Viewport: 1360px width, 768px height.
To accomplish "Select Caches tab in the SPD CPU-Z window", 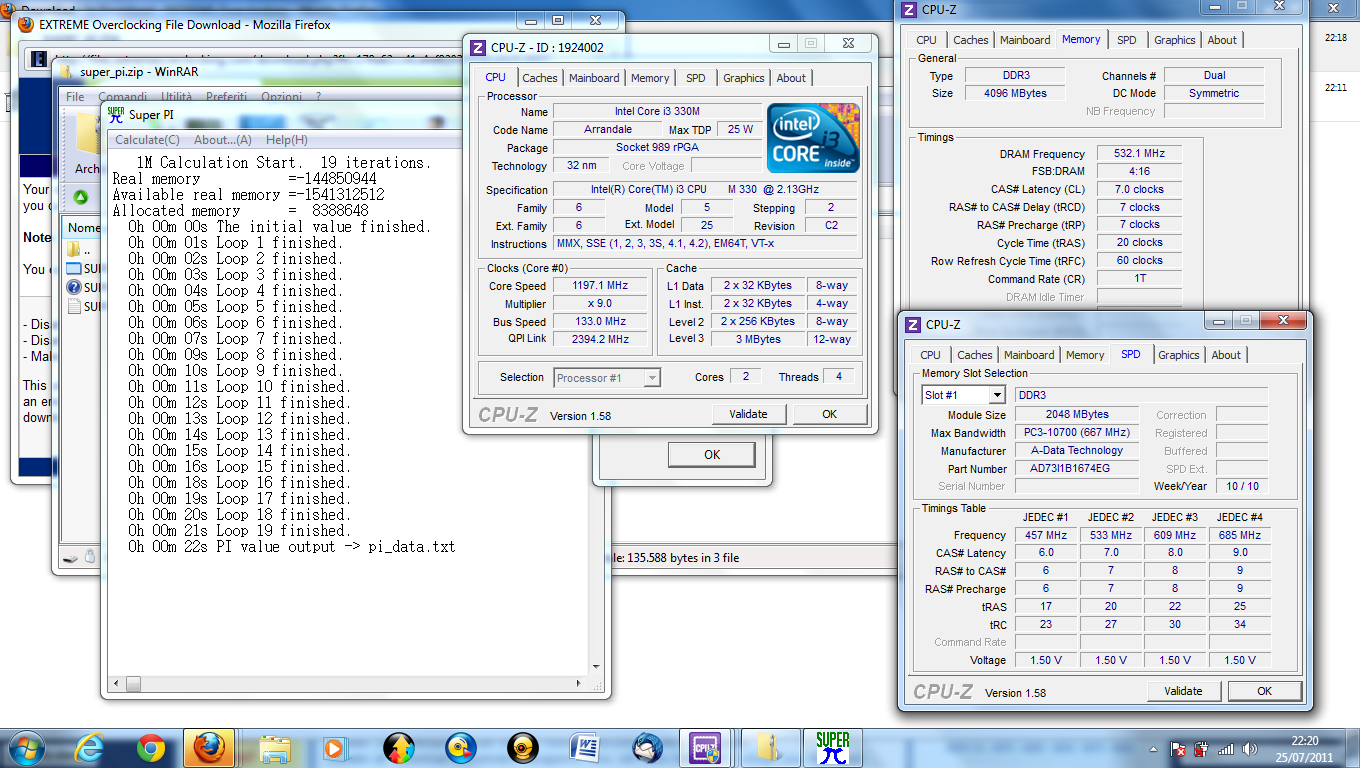I will (975, 355).
